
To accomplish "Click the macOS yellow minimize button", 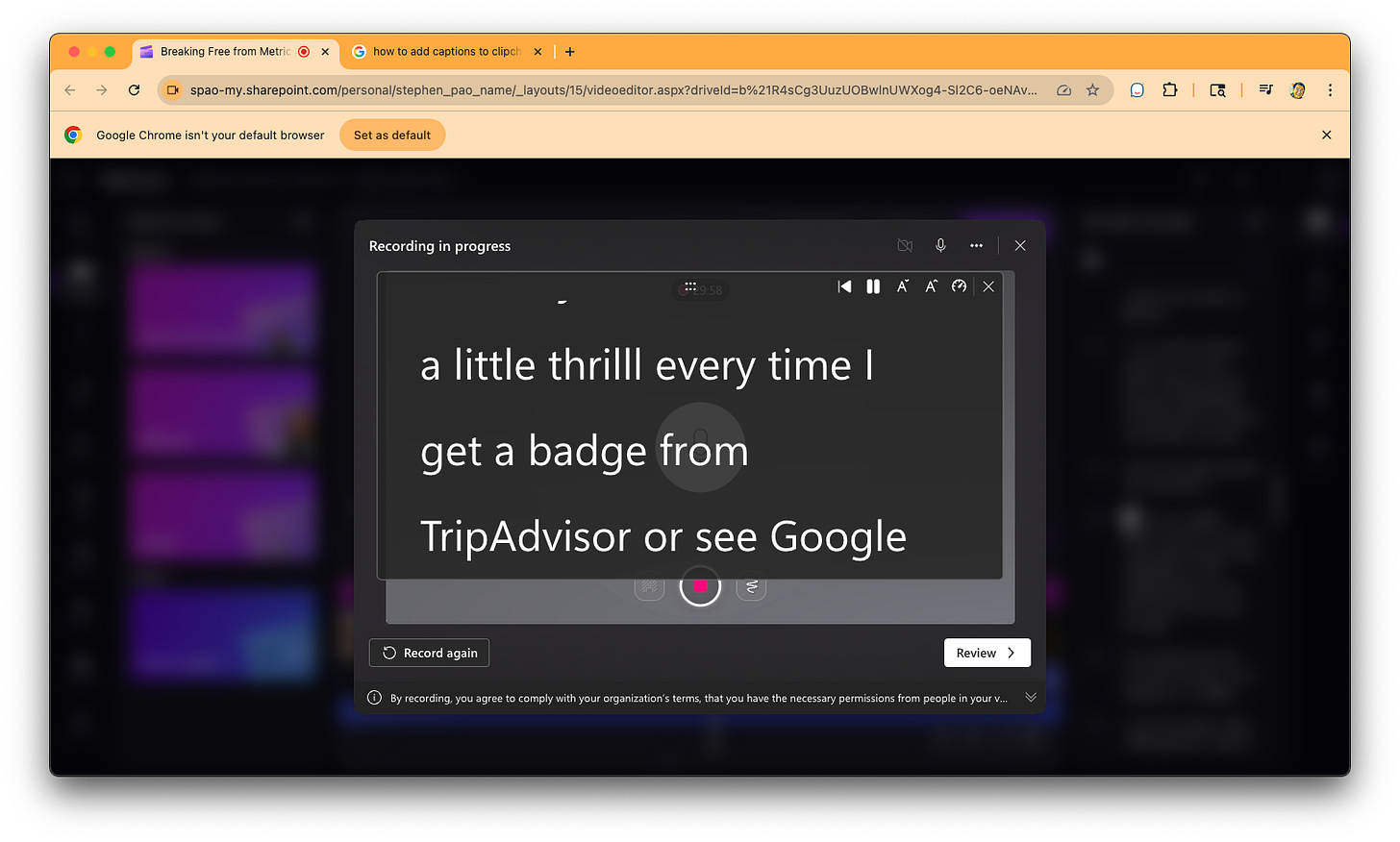I will point(92,52).
